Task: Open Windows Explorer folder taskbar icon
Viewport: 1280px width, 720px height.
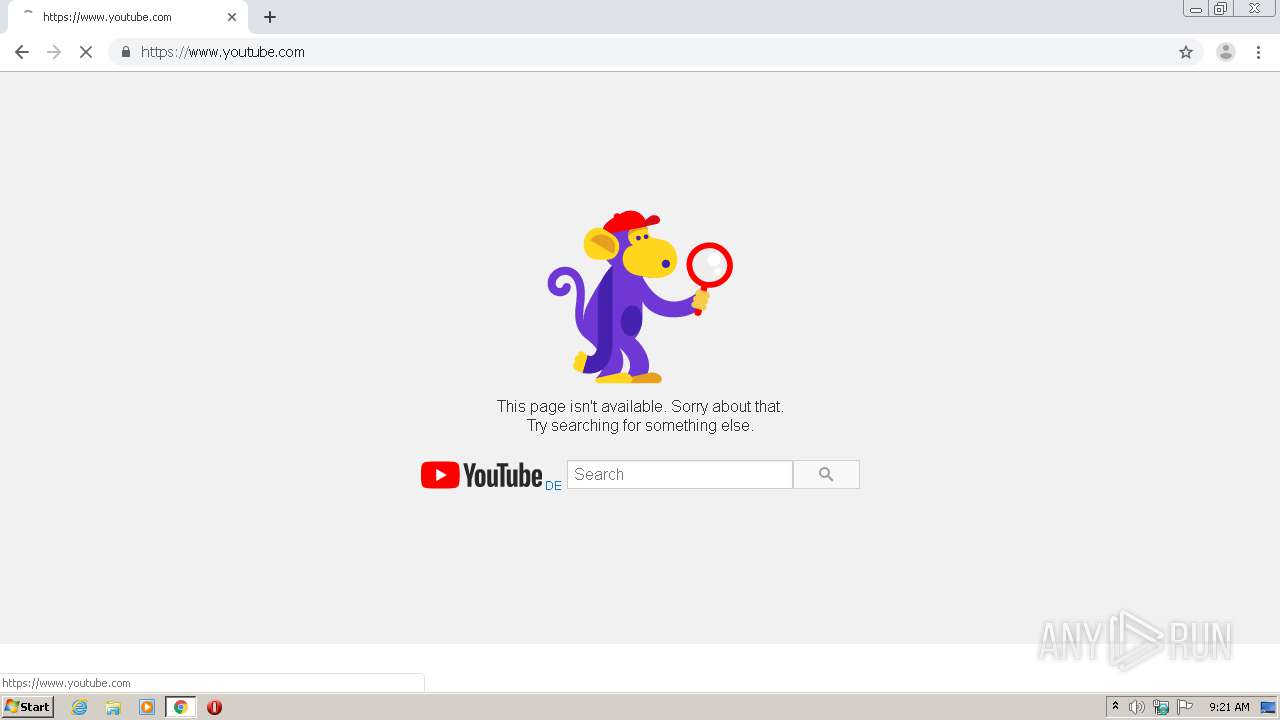Action: pos(113,707)
